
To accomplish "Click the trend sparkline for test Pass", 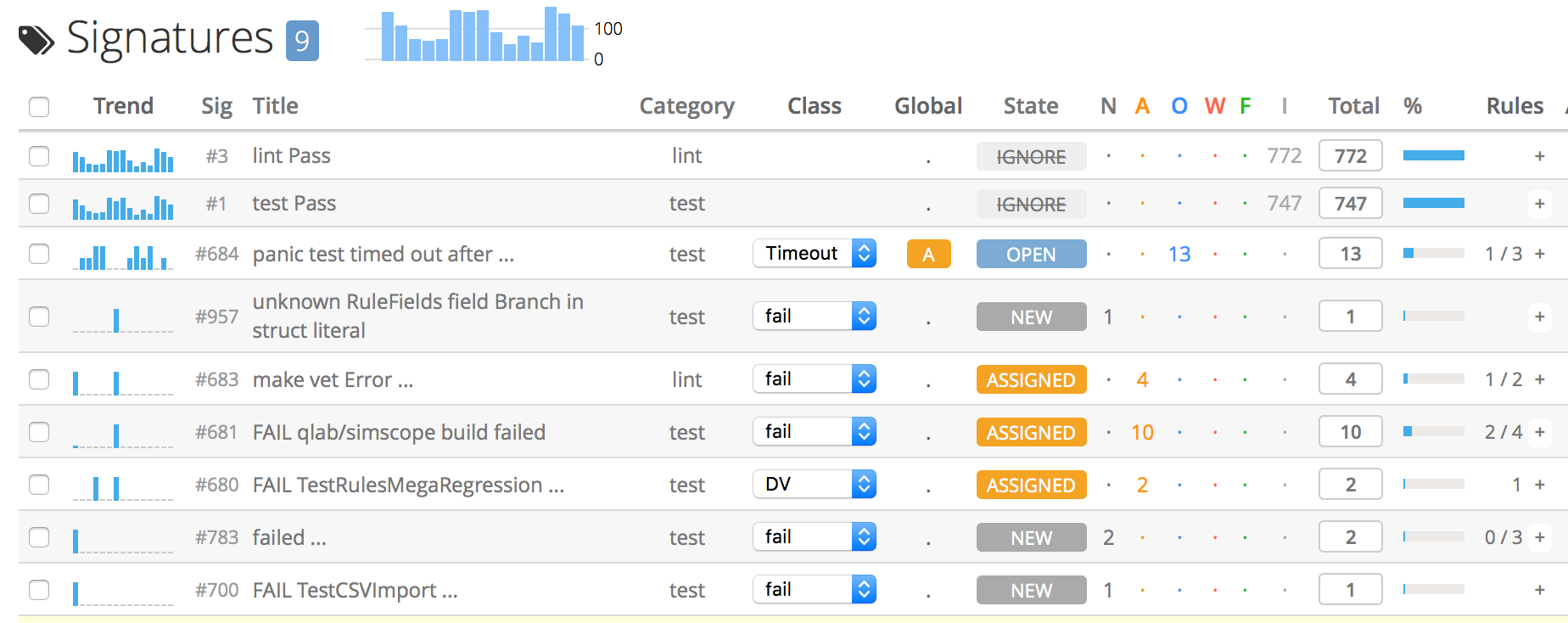I will 123,205.
